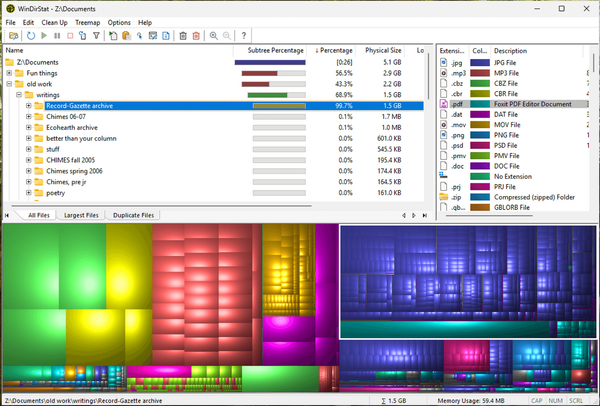
Task: Expand the stuff folder
Action: pos(29,149)
